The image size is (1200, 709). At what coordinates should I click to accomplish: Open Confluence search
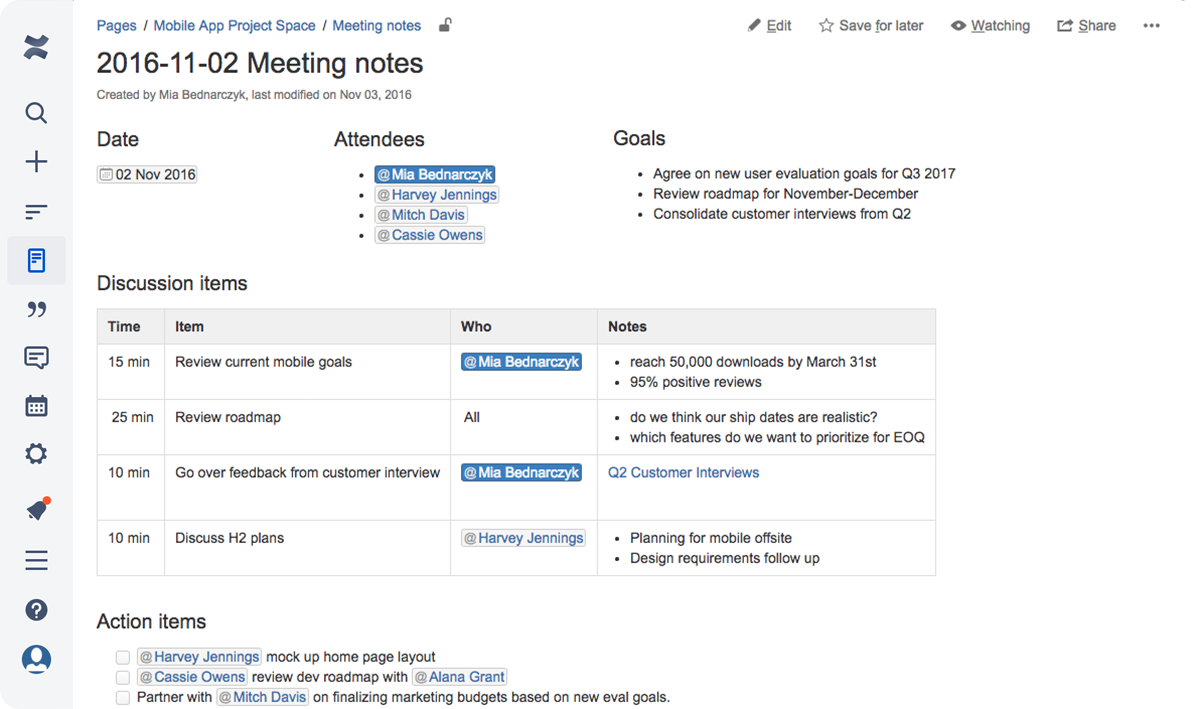[36, 113]
